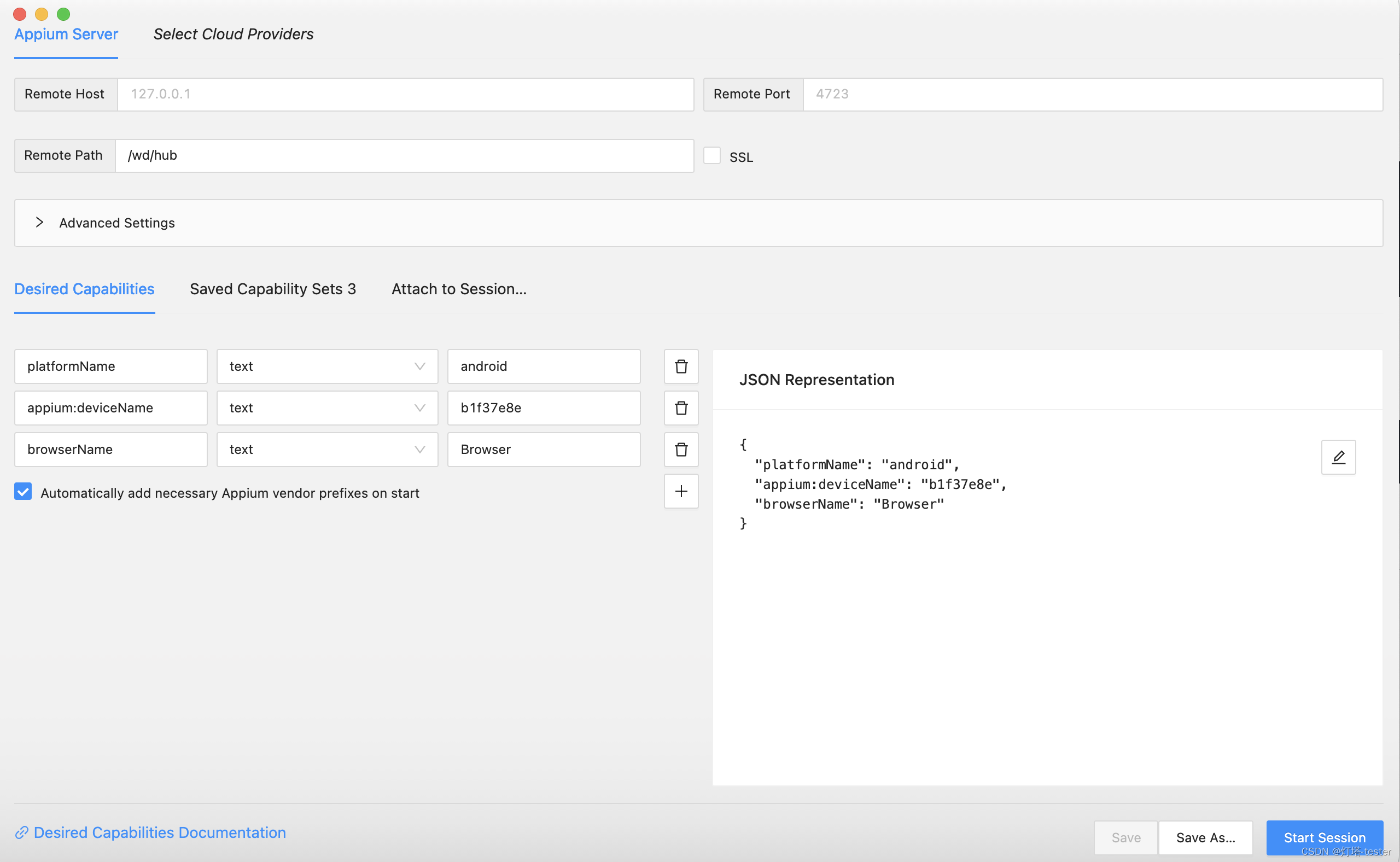Screen dimensions: 1400x862
Task: Click the JSON Representation heading
Action: tap(816, 380)
